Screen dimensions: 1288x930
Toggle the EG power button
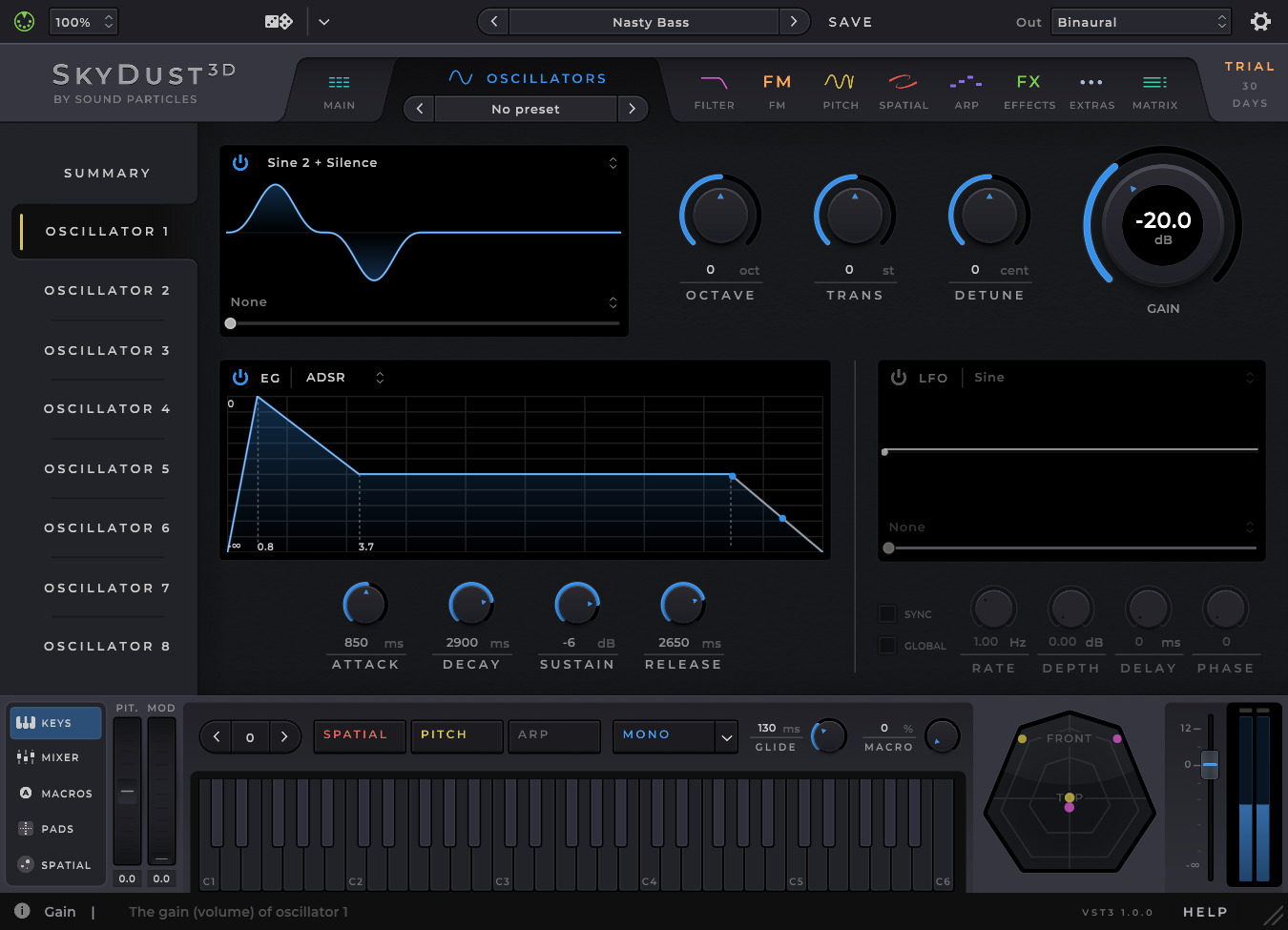(240, 377)
